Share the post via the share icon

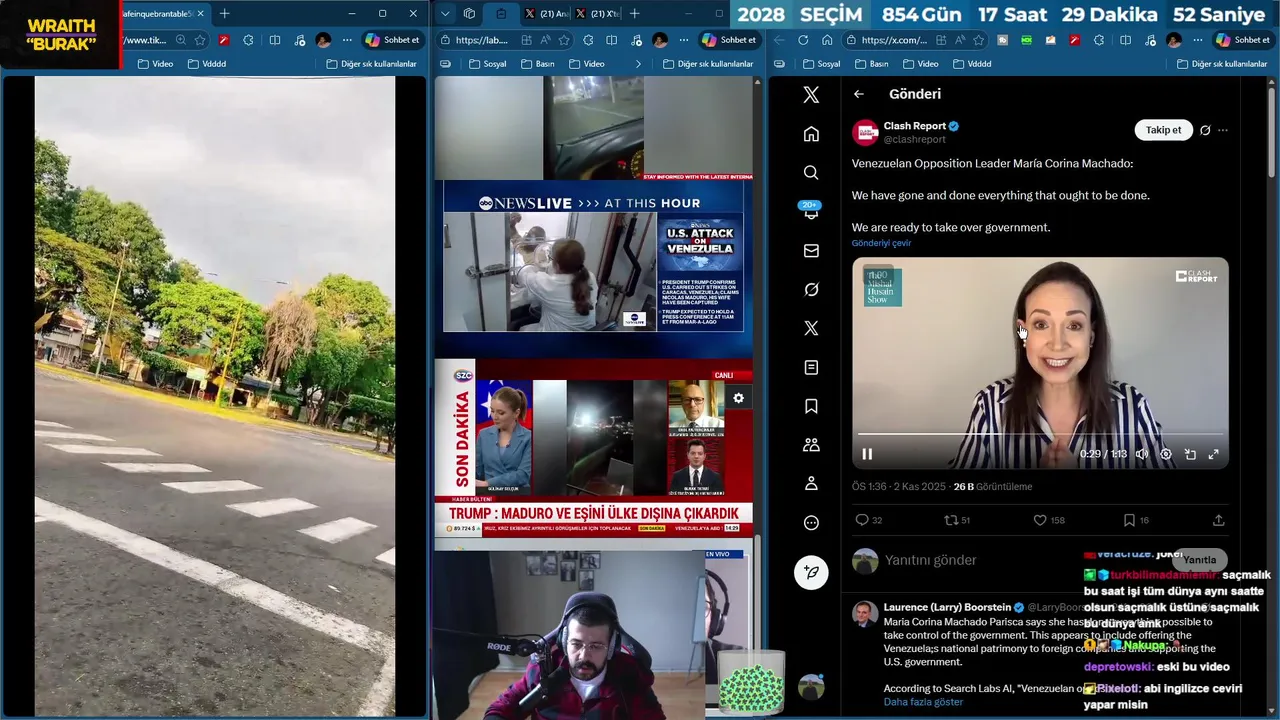(1218, 520)
